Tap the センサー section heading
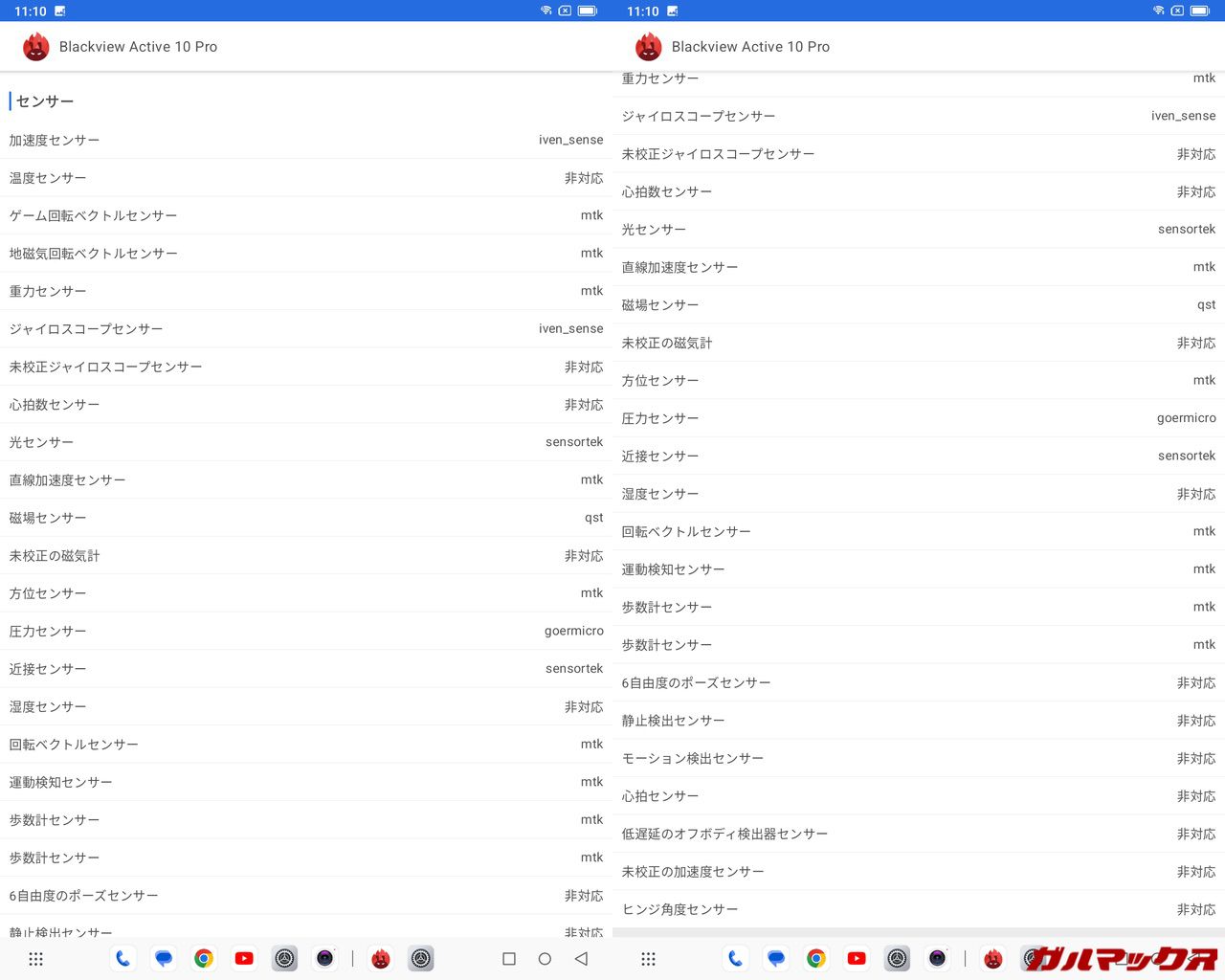The image size is (1225, 980). [45, 101]
